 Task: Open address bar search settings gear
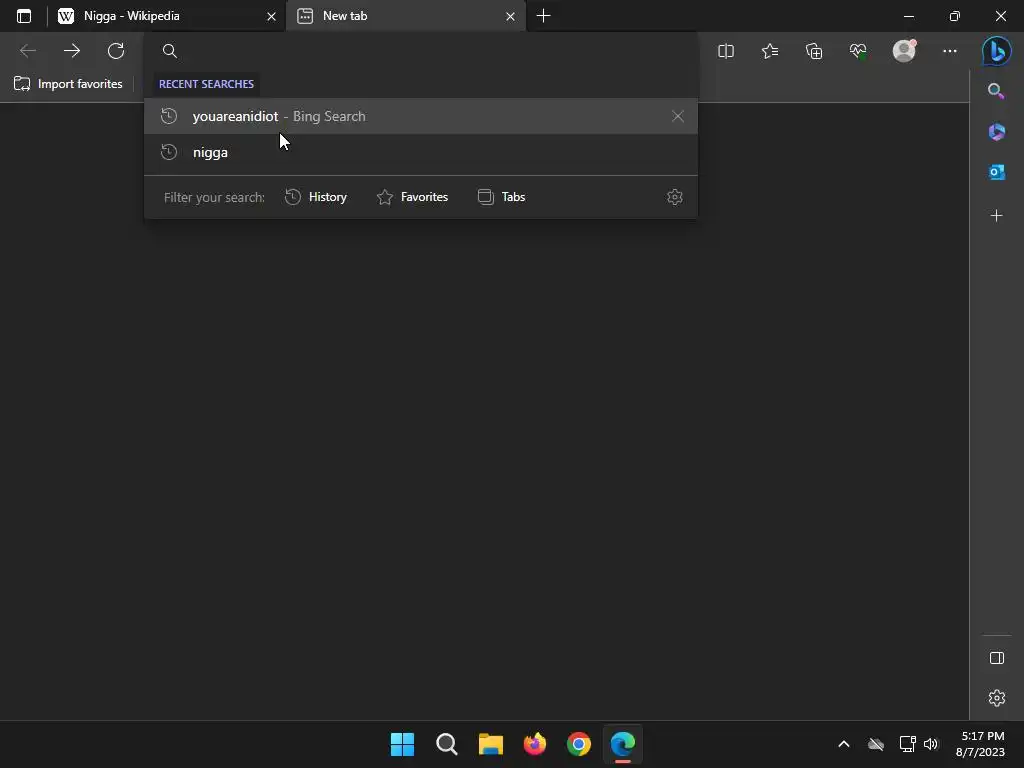tap(675, 197)
